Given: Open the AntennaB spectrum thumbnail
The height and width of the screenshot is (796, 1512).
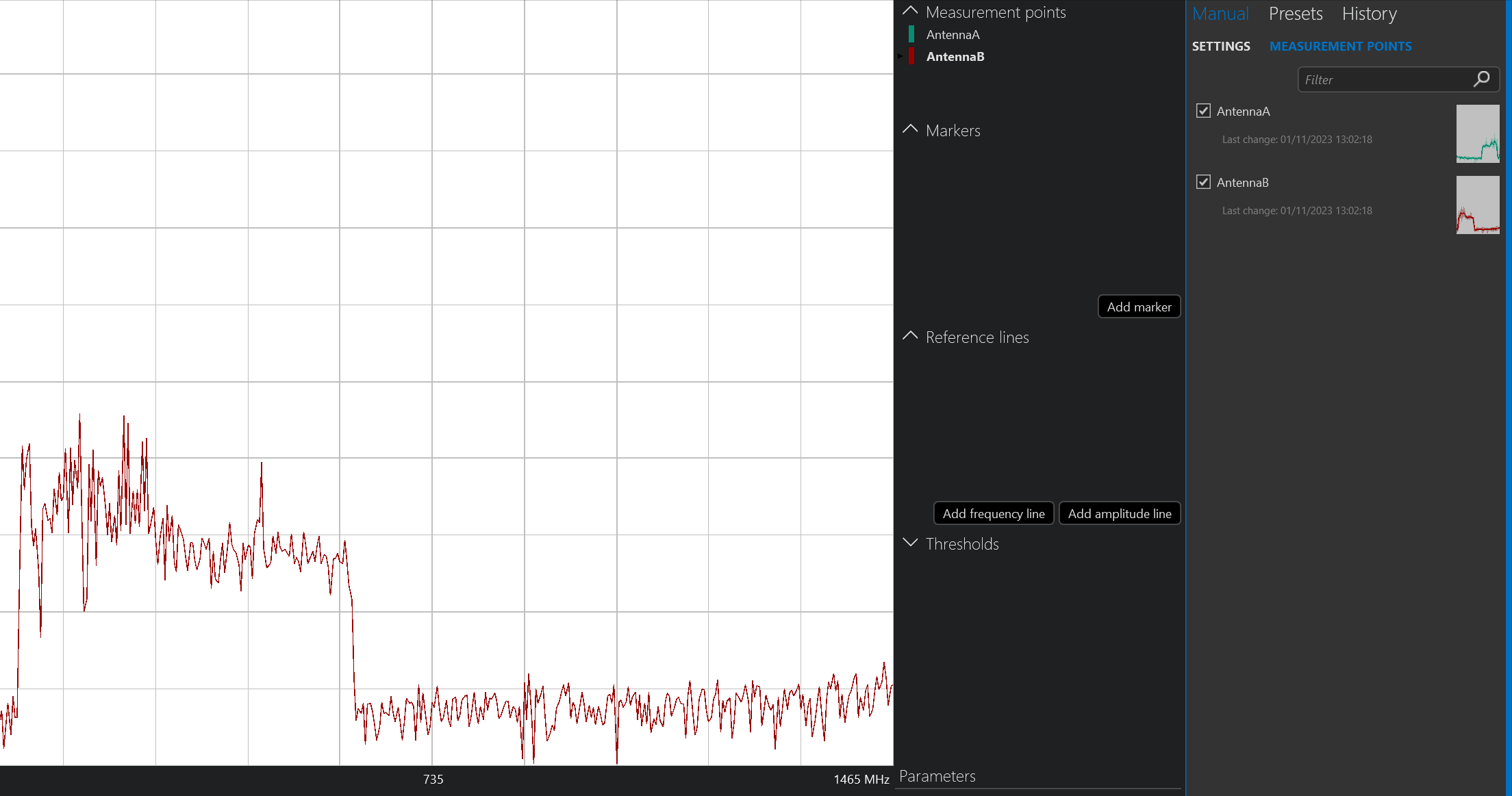Looking at the screenshot, I should [1478, 205].
